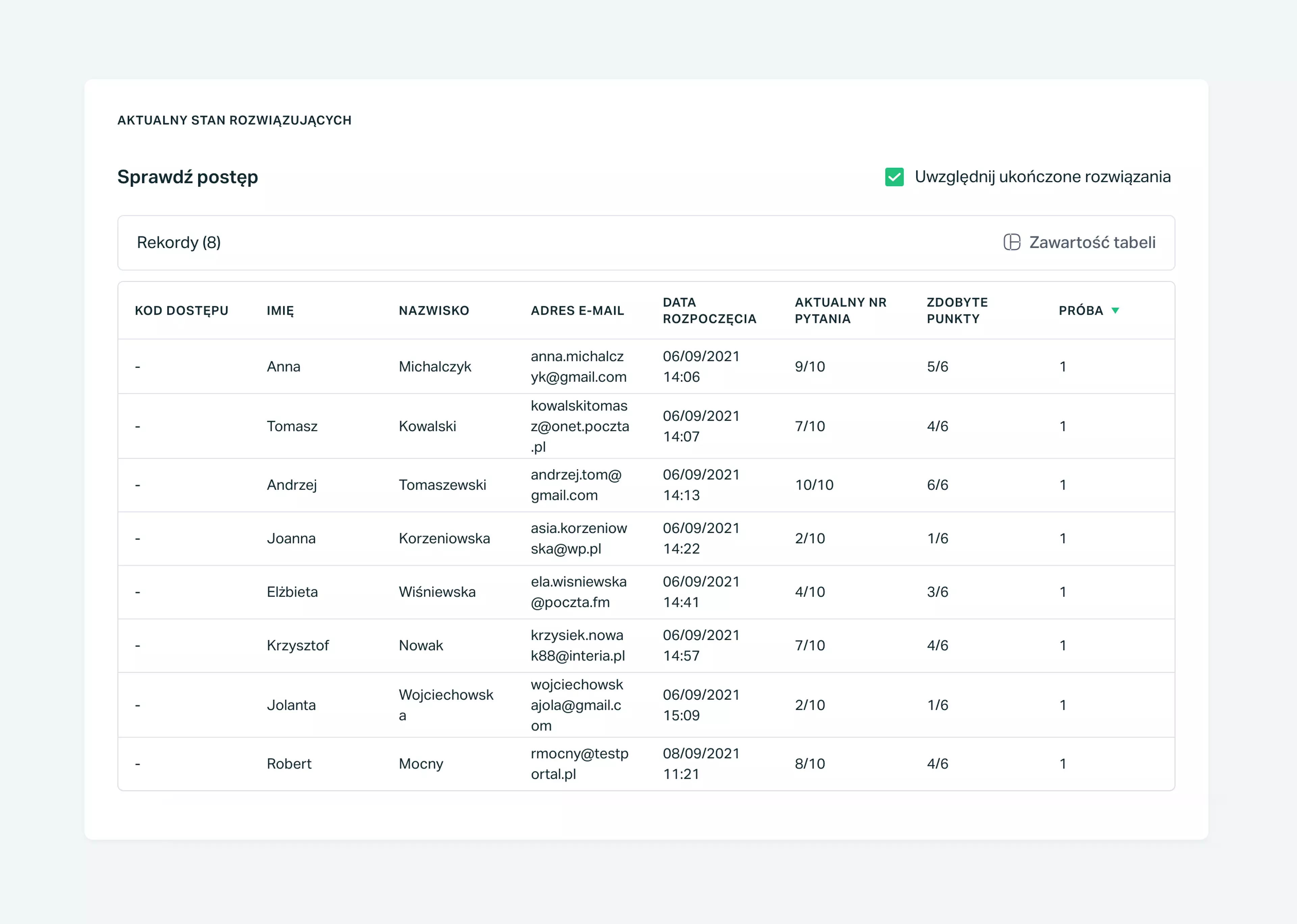Click email kowalskitomasz@onet.poczta.pl
The height and width of the screenshot is (924, 1297).
(x=580, y=426)
